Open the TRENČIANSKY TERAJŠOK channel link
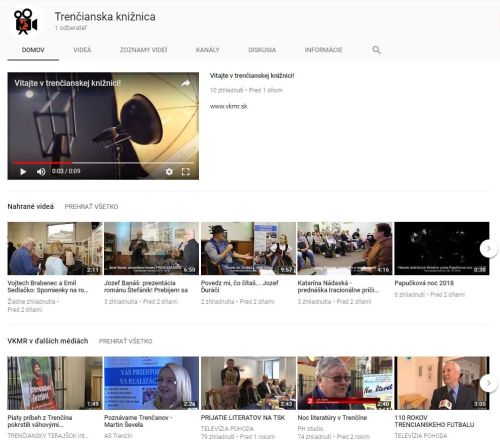The image size is (500, 440). coord(48,436)
